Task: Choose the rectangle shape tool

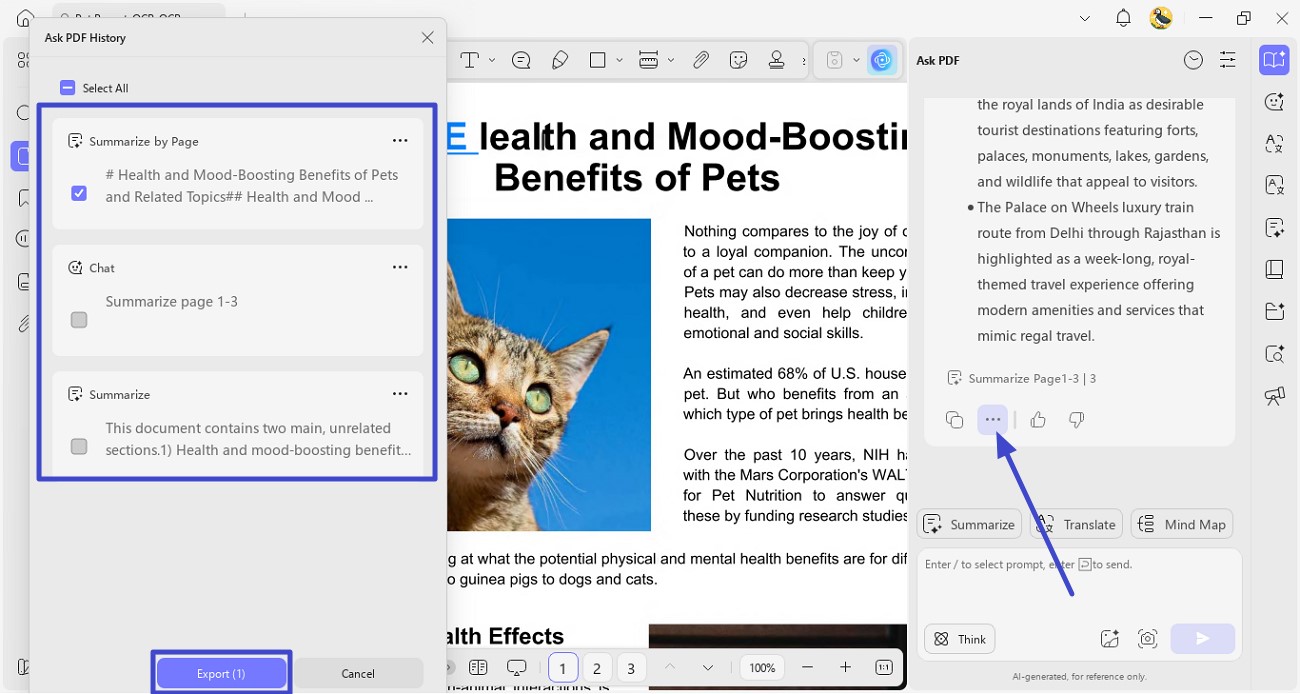Action: 597,60
